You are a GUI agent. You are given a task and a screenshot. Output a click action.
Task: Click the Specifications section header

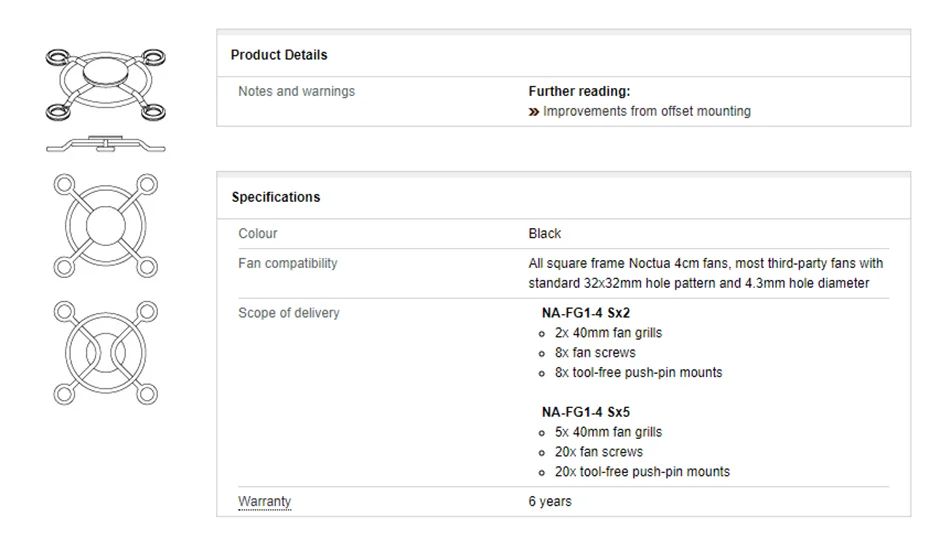276,197
